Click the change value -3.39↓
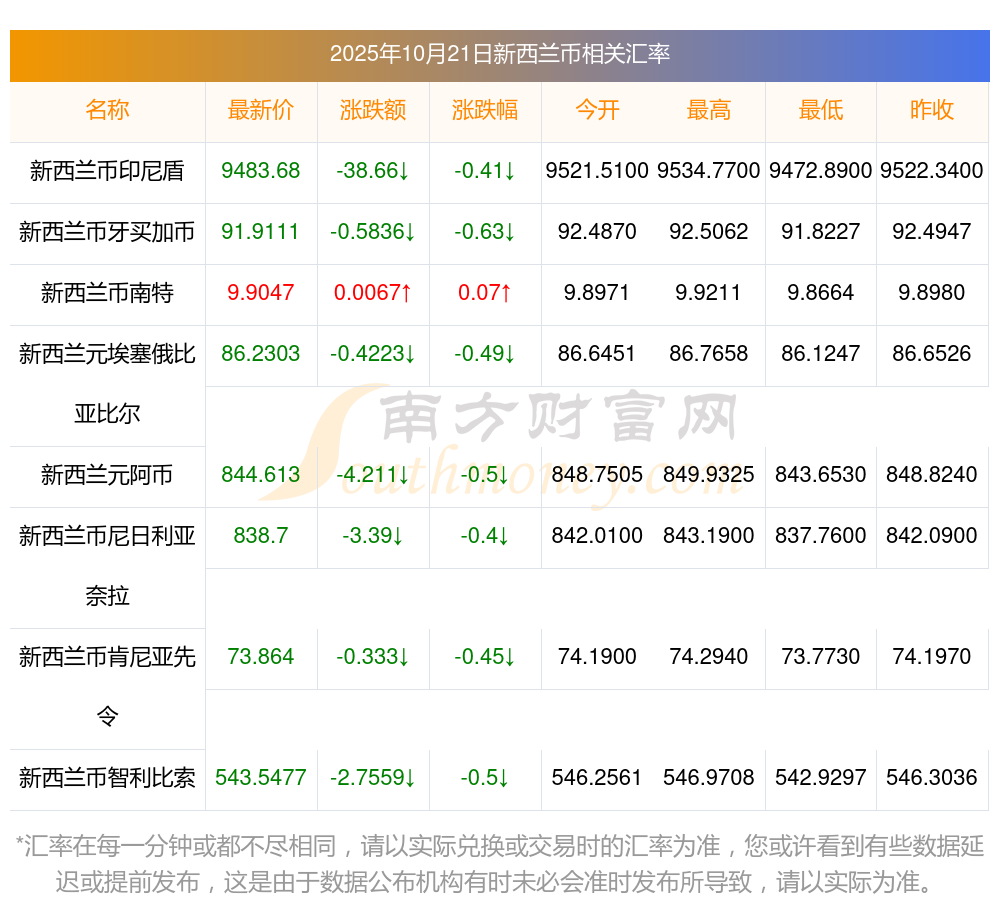The image size is (1000, 913). (x=373, y=535)
